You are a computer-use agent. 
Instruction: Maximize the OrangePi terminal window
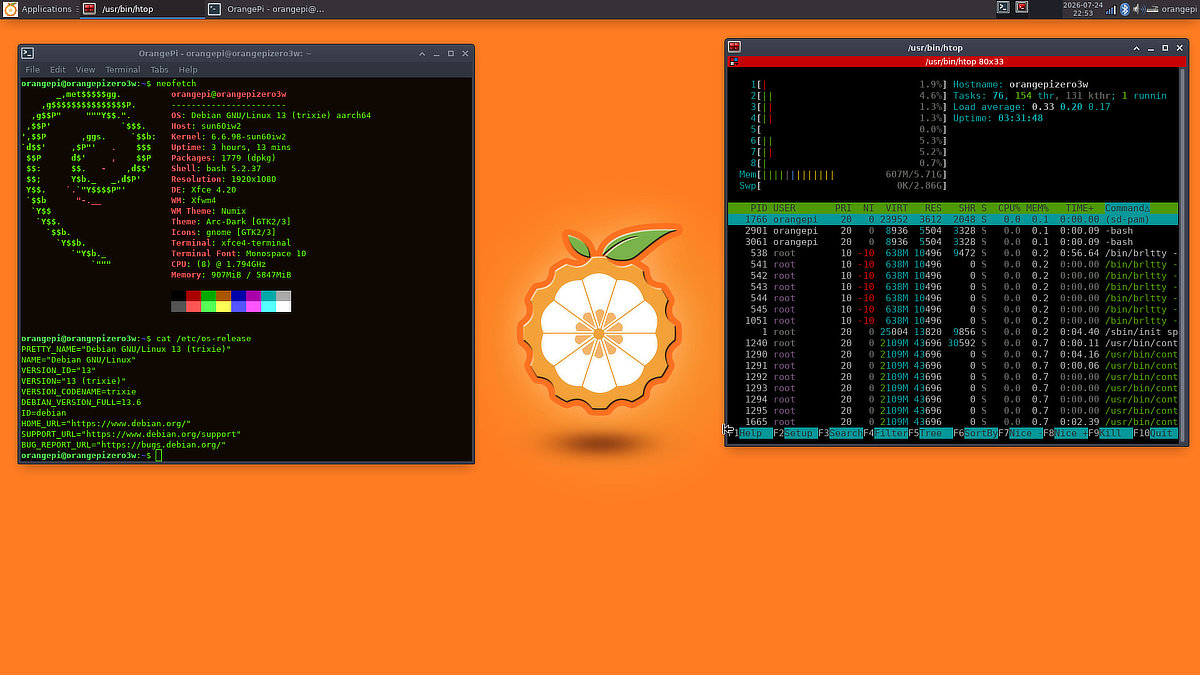pyautogui.click(x=451, y=53)
